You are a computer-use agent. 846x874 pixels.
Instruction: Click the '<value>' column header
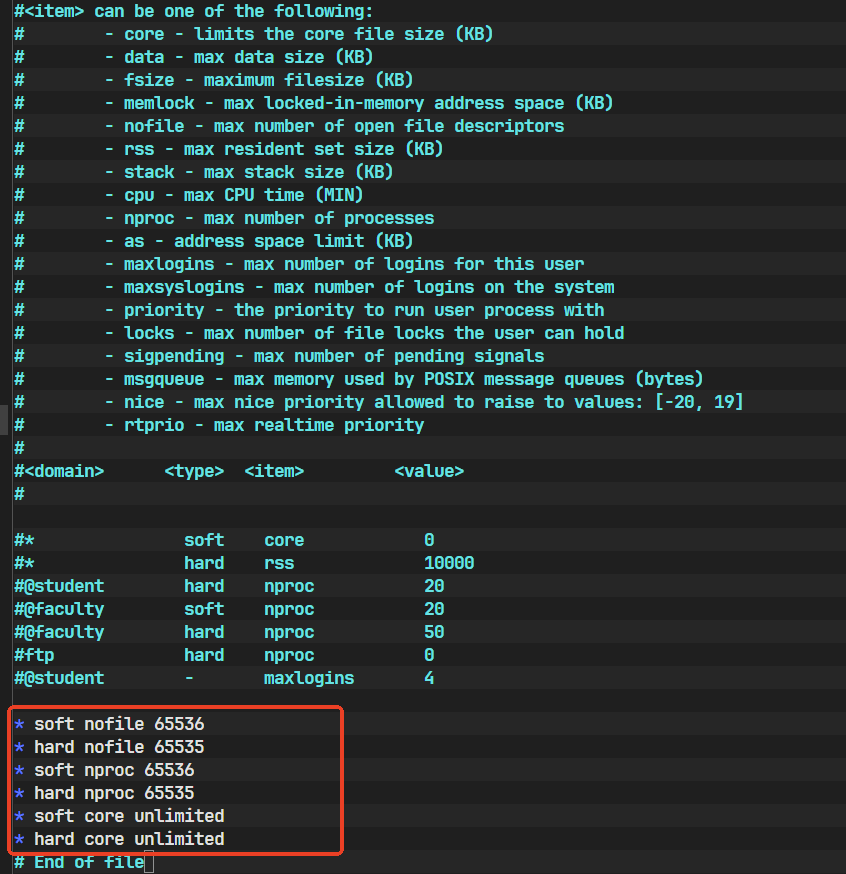(429, 471)
